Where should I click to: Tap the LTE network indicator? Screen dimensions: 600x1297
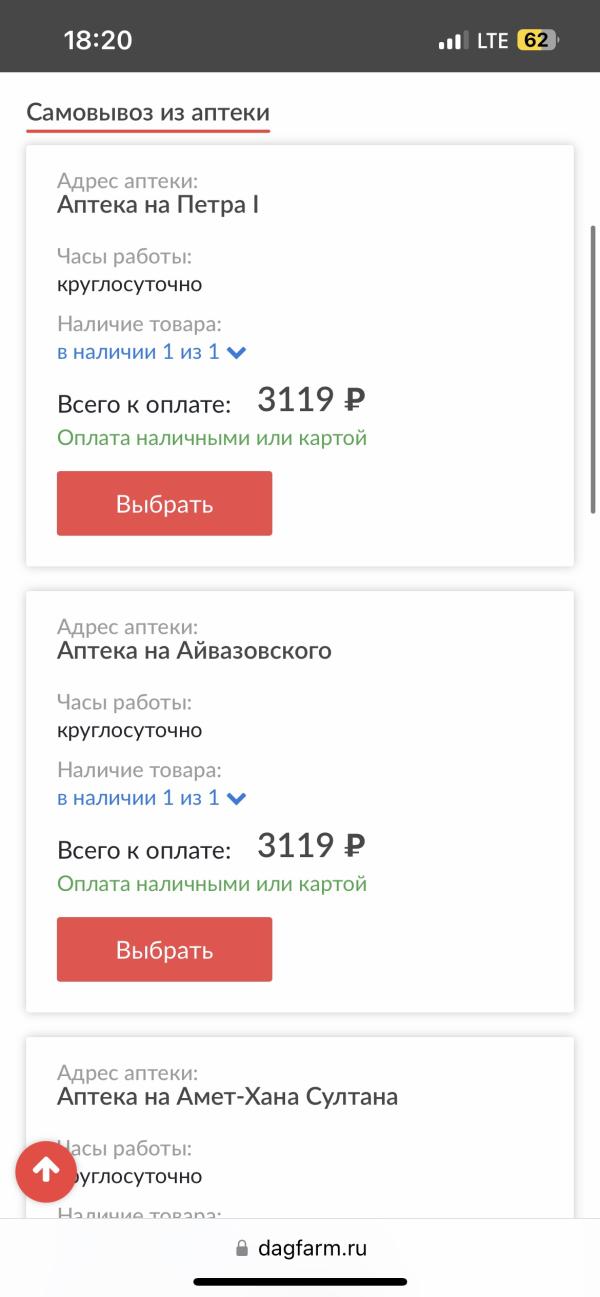pos(492,41)
